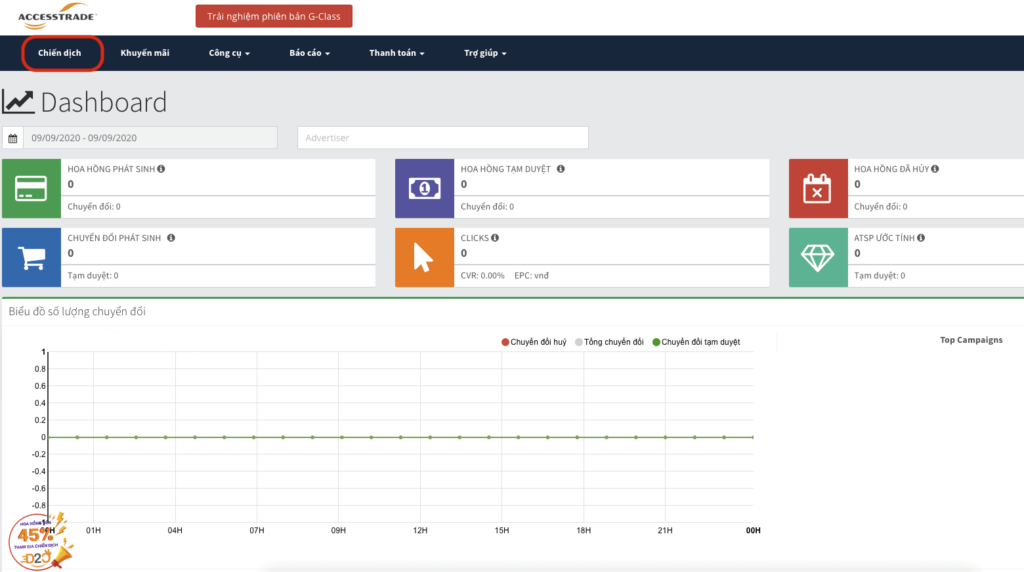Click the 04H label on chart axis
Screen dimensions: 1024x572
point(174,530)
